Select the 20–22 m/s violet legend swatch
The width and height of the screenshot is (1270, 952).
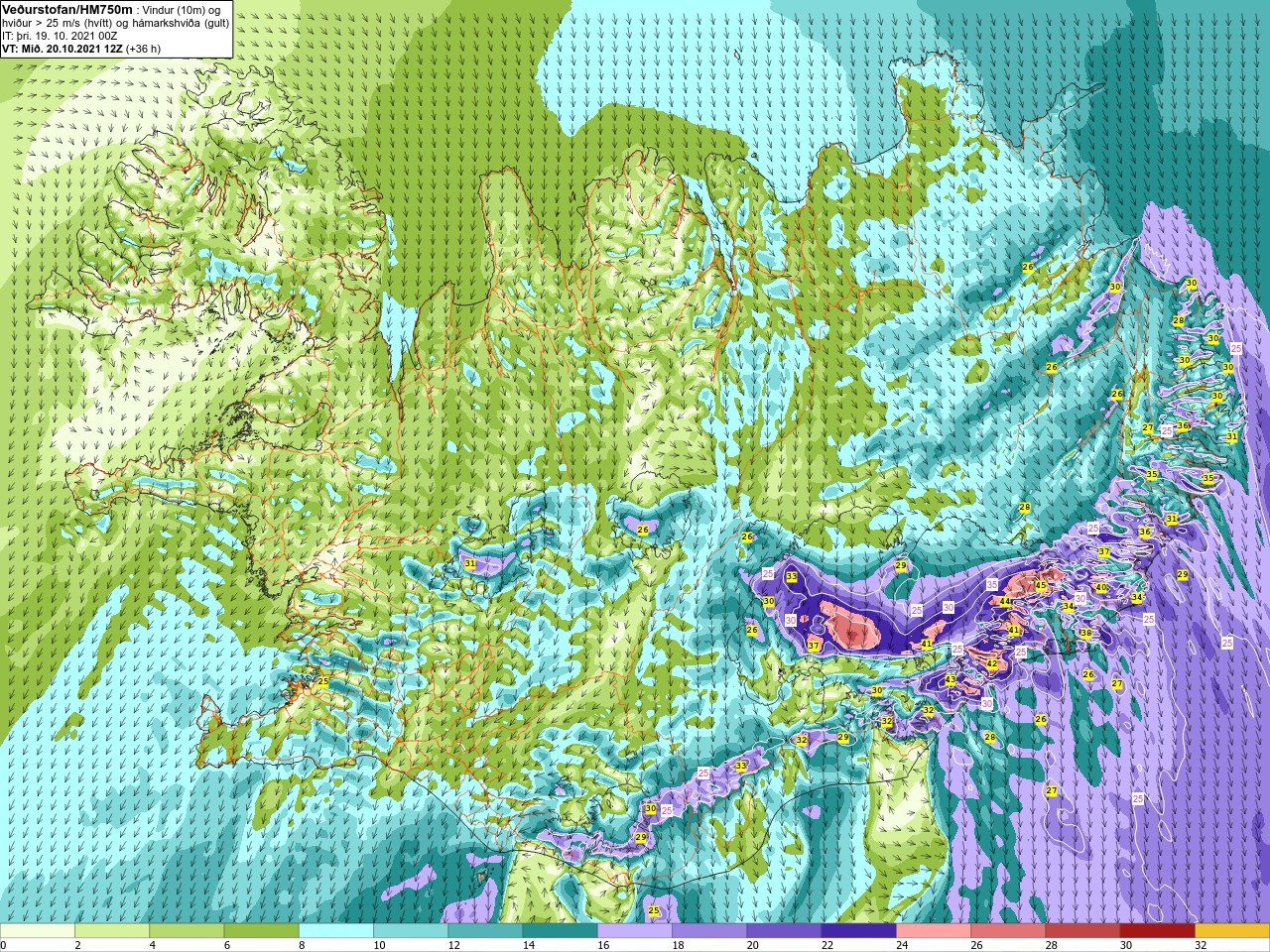click(784, 930)
